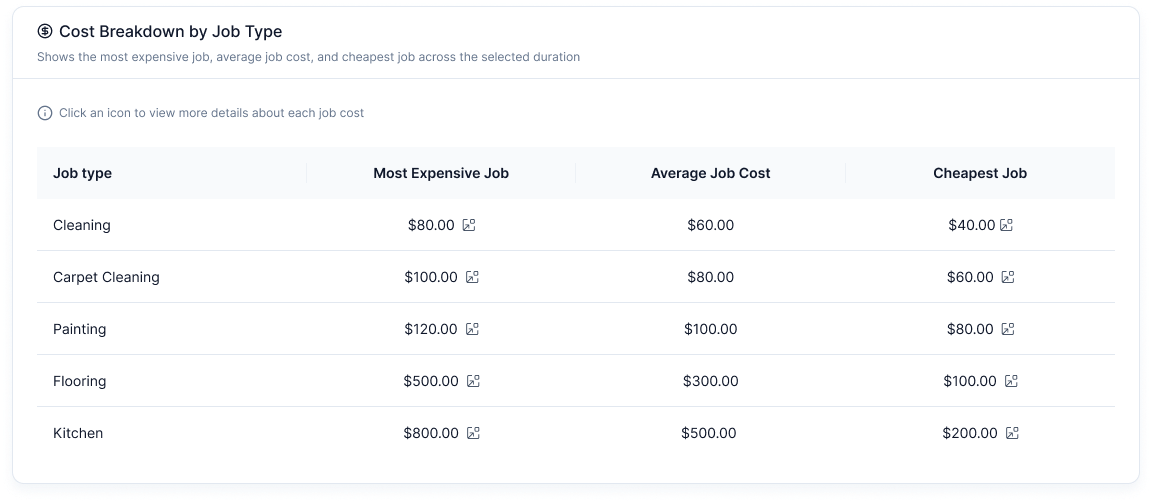Open details icon for Carpet Cleaning $100.00
Image resolution: width=1152 pixels, height=502 pixels.
(x=472, y=277)
